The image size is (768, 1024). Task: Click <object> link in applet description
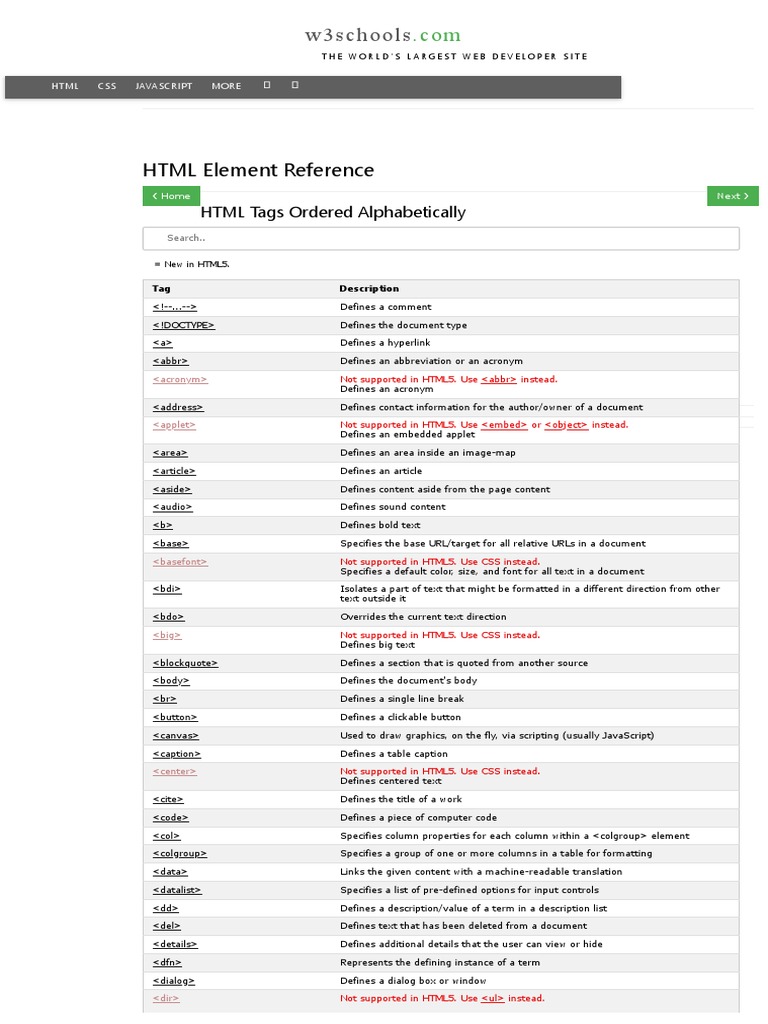pos(566,425)
